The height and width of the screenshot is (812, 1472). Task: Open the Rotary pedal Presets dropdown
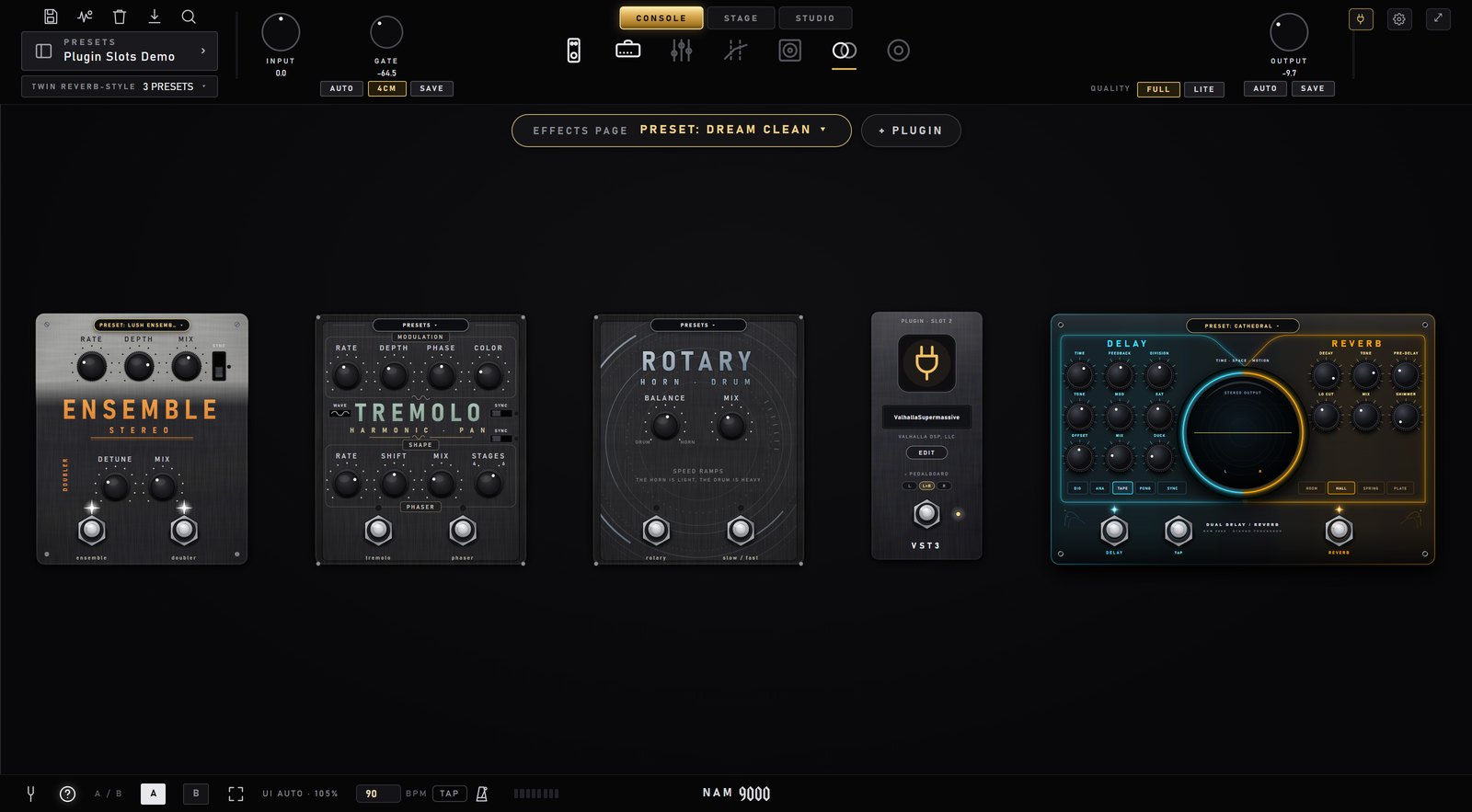tap(698, 325)
